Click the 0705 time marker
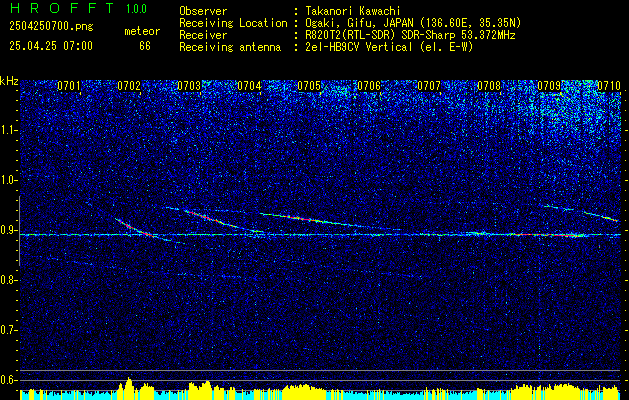This screenshot has width=629, height=400. coord(309,86)
